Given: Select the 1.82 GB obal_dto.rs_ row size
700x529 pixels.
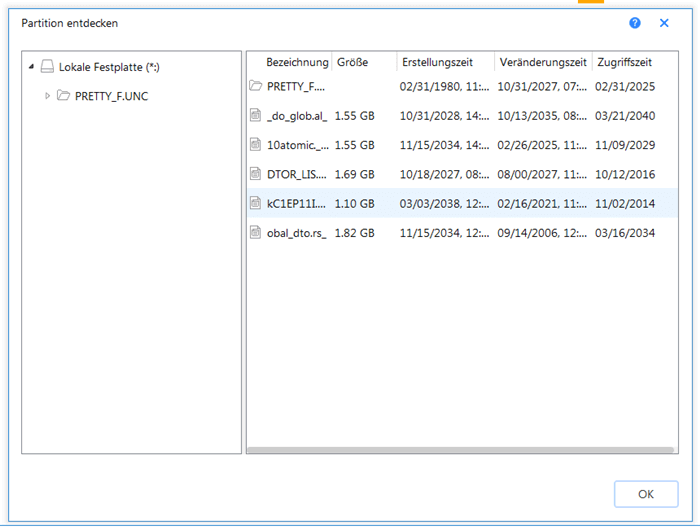Looking at the screenshot, I should click(x=355, y=233).
